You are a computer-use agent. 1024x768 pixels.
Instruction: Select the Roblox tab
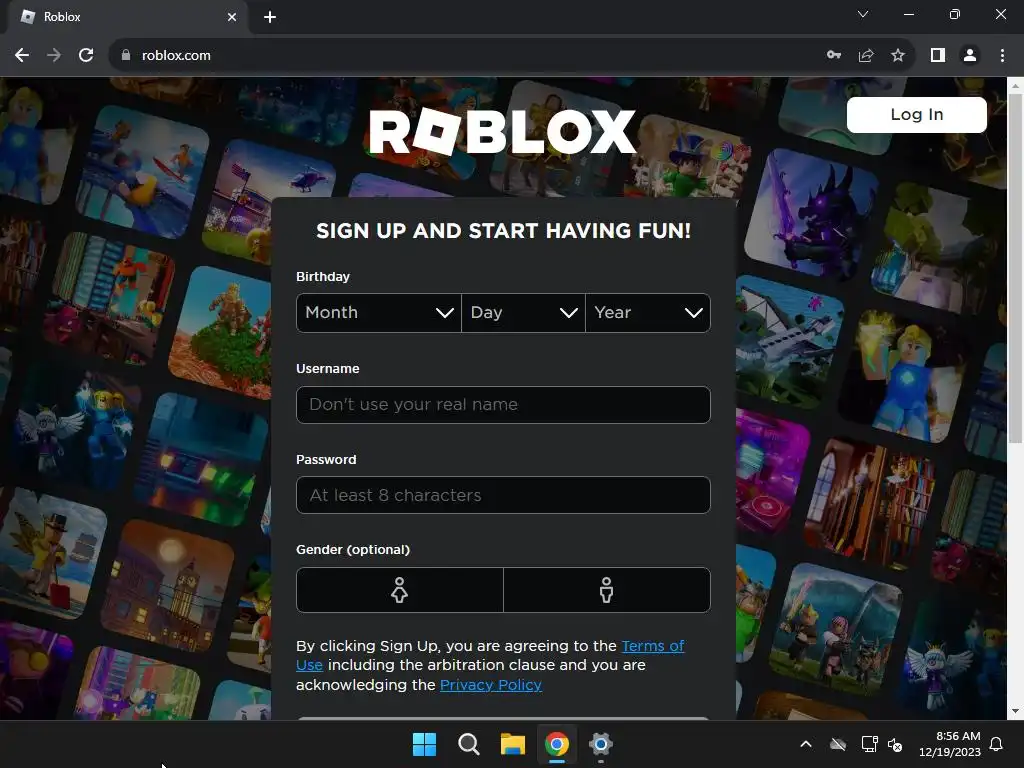point(127,17)
